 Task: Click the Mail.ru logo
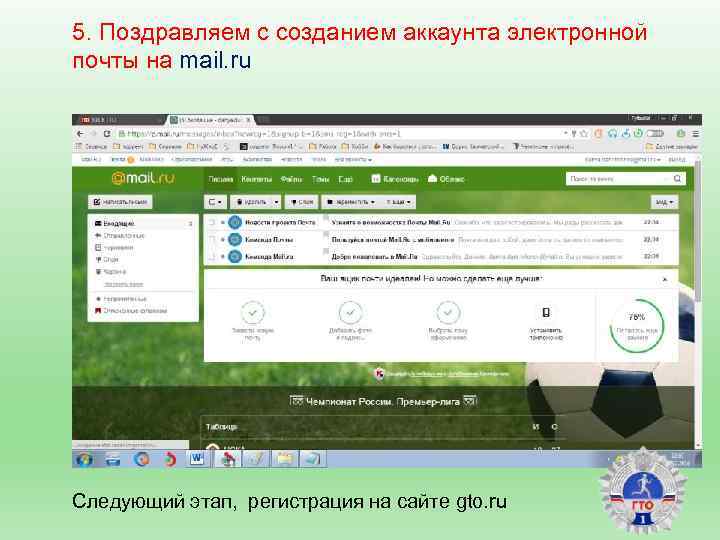143,178
